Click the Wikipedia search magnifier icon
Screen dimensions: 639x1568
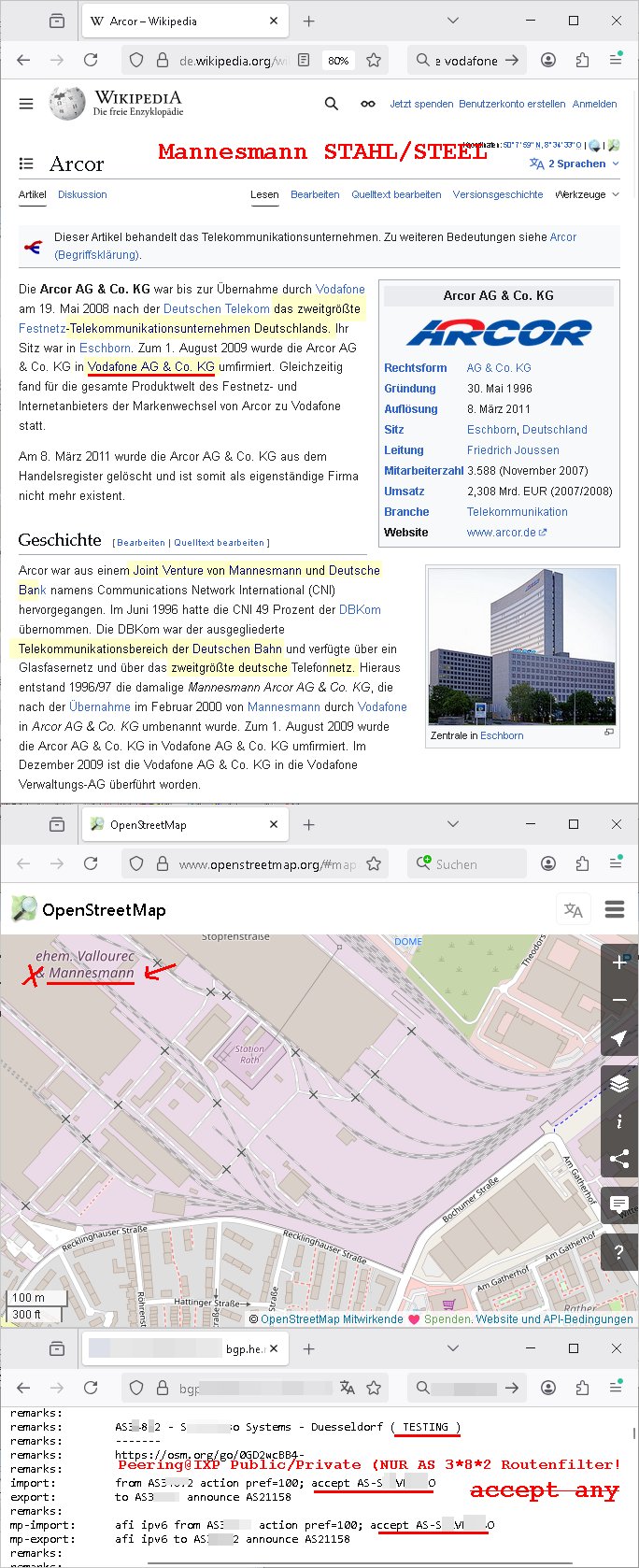point(331,104)
